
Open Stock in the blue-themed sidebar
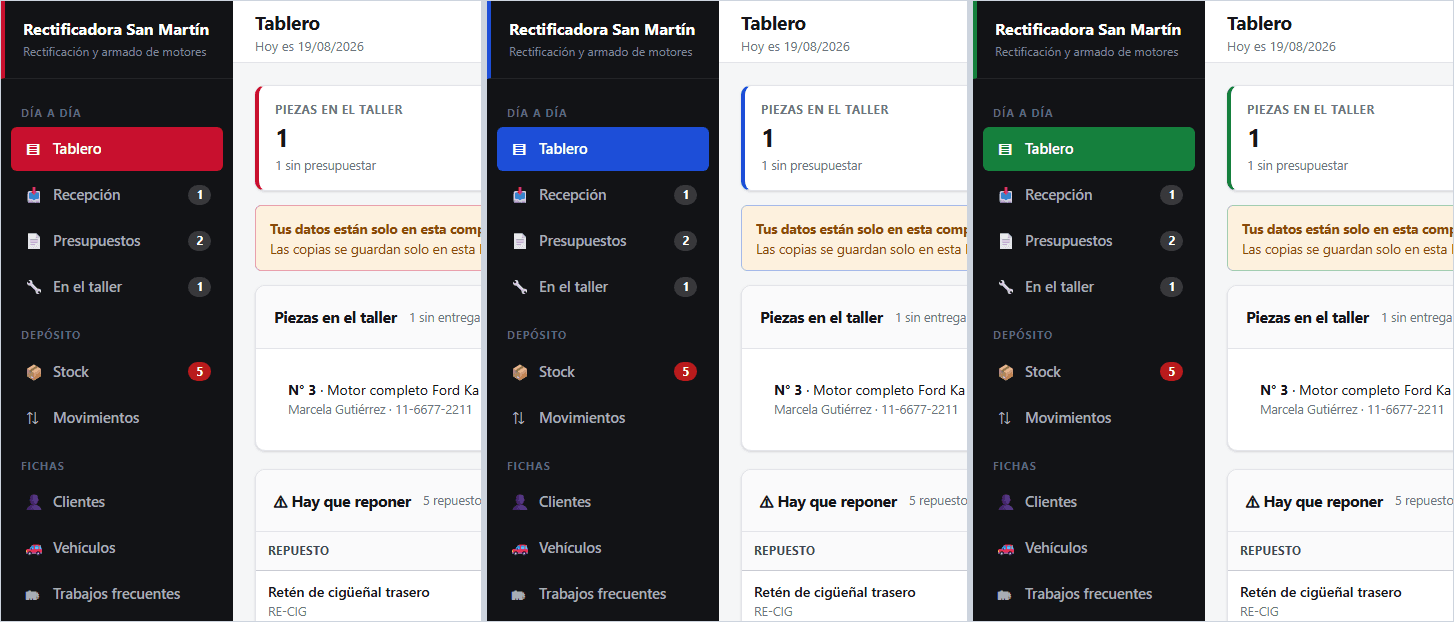pyautogui.click(x=603, y=372)
